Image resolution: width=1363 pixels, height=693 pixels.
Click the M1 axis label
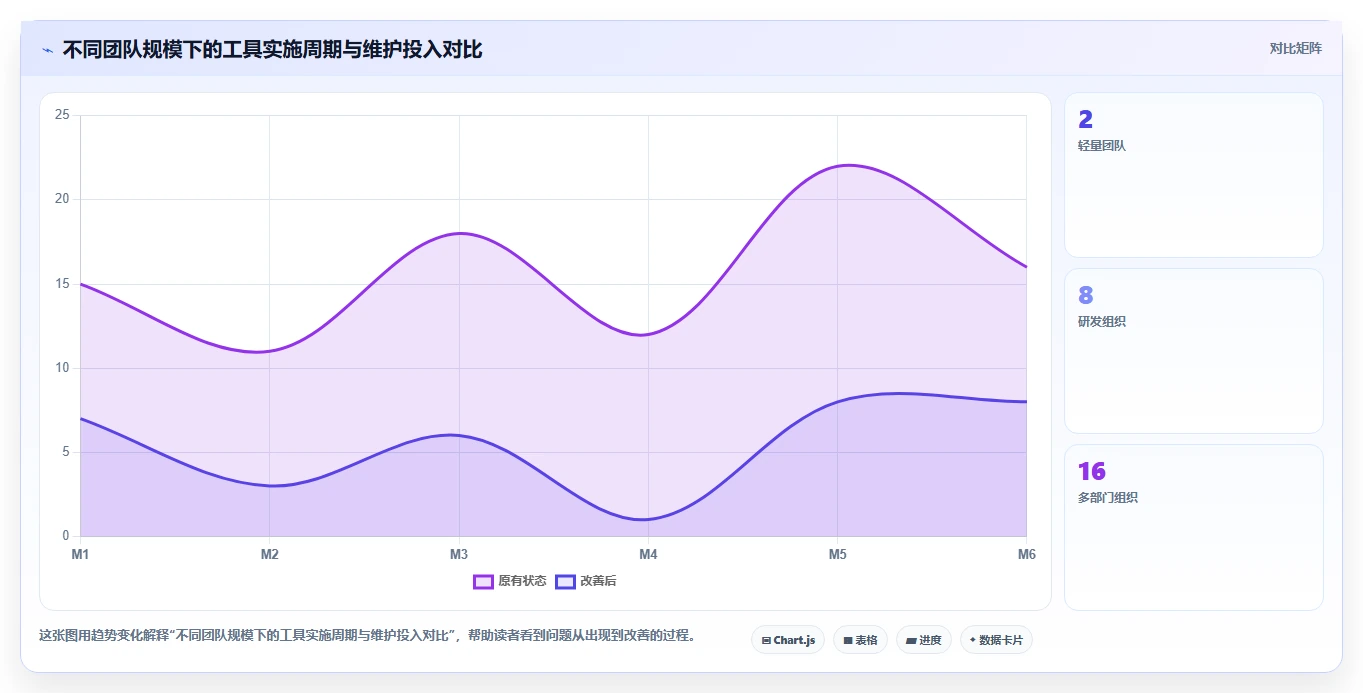(x=80, y=554)
